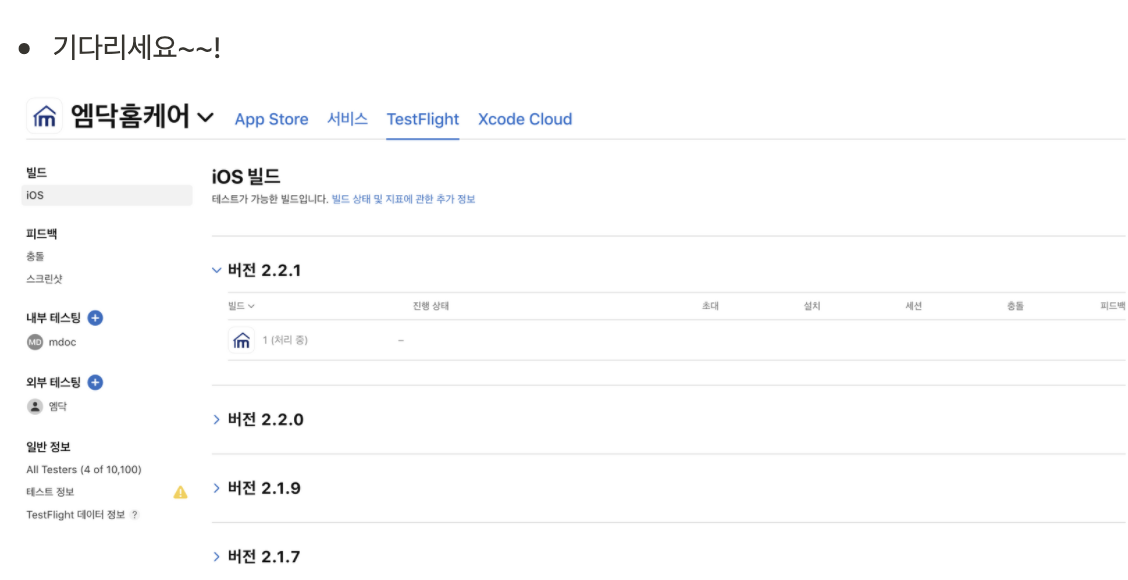Viewport: 1128px width, 580px height.
Task: Click the person icon beside 엠닥
Action: click(35, 407)
